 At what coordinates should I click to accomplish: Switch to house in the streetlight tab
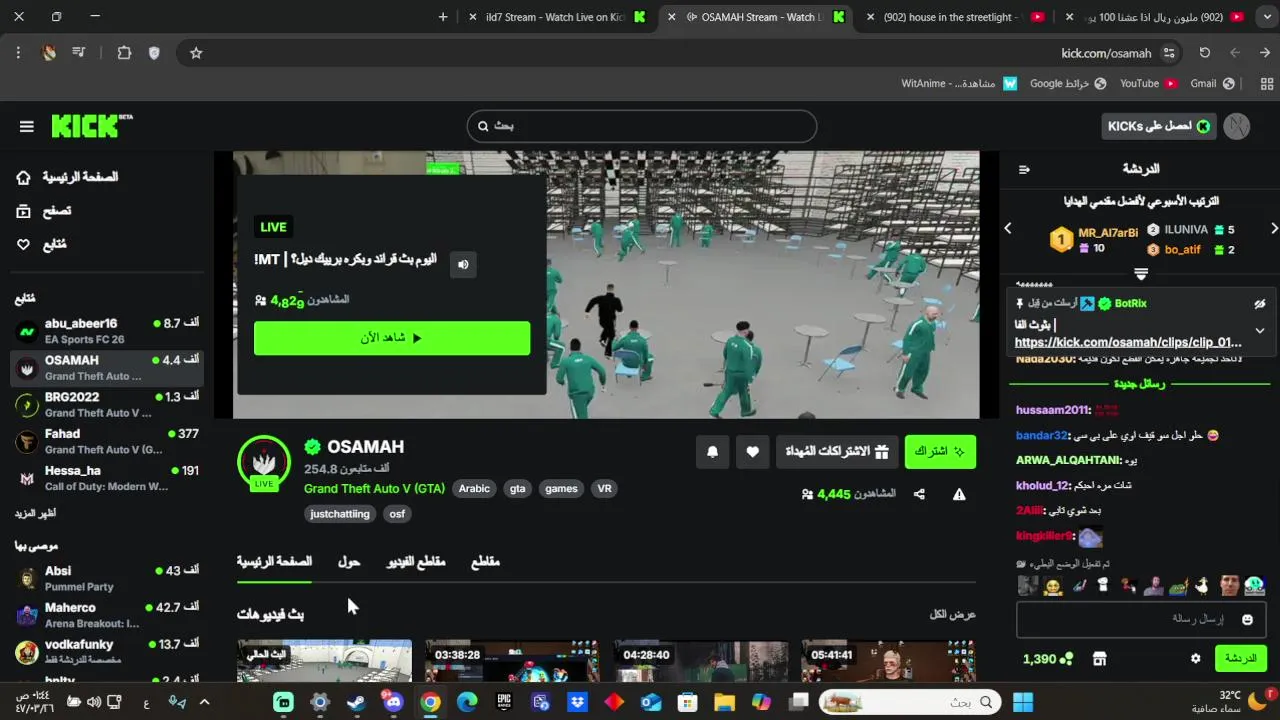point(950,17)
